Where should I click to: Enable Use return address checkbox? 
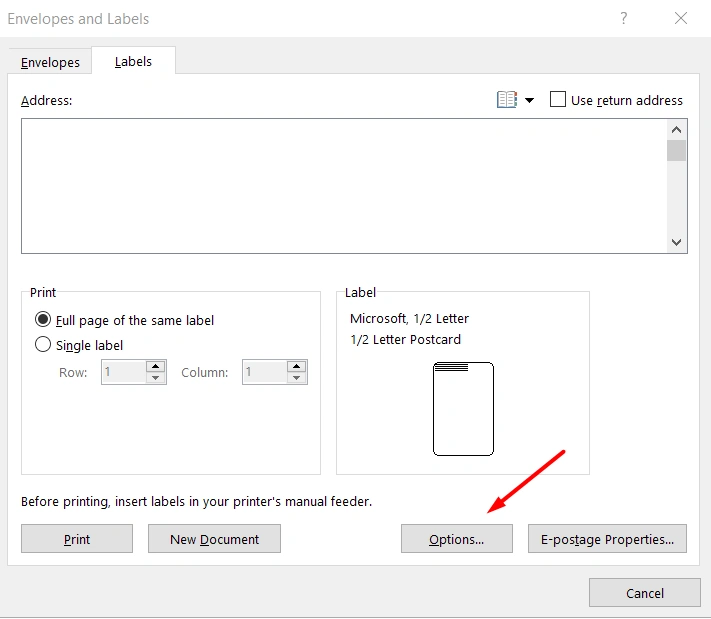pos(558,100)
